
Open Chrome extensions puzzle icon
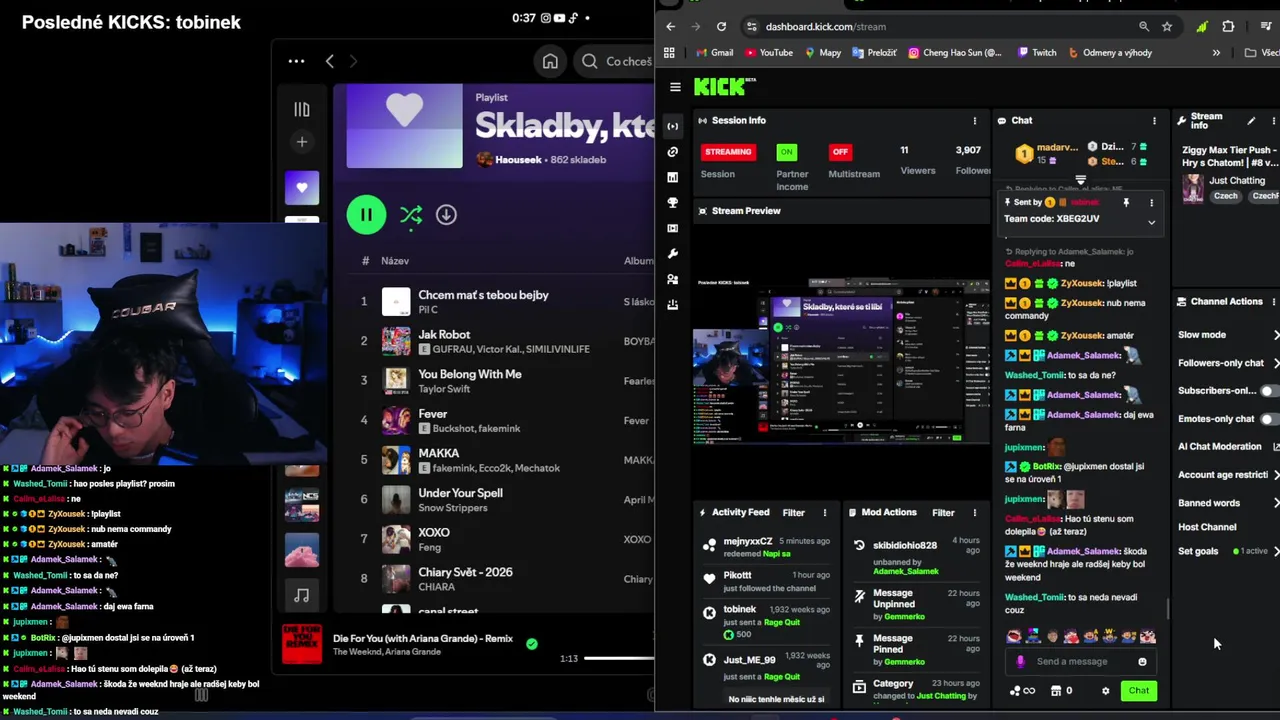coord(1228,27)
